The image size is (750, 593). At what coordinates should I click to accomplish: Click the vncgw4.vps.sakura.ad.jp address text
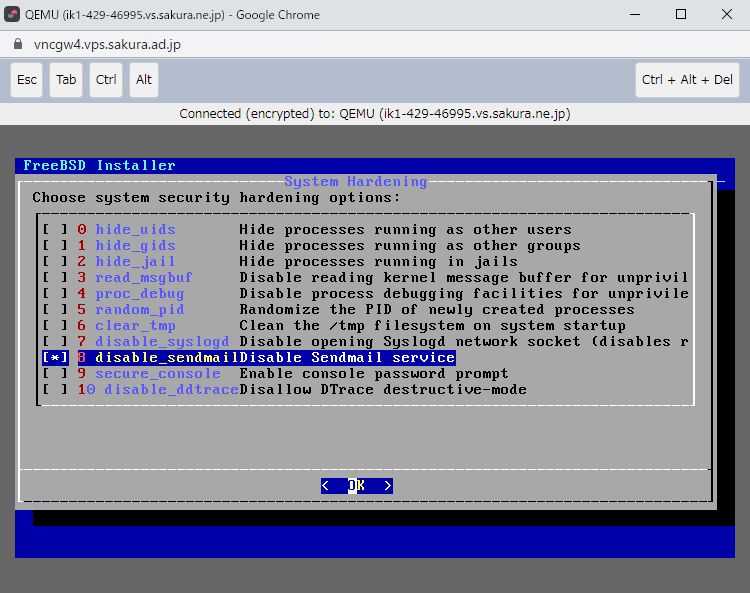click(107, 44)
